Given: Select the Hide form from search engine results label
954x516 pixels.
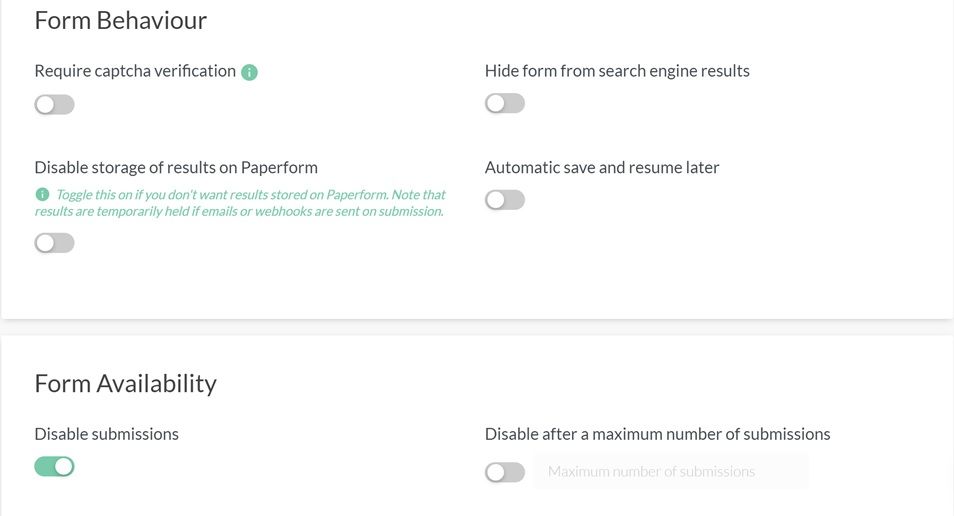Looking at the screenshot, I should [617, 71].
